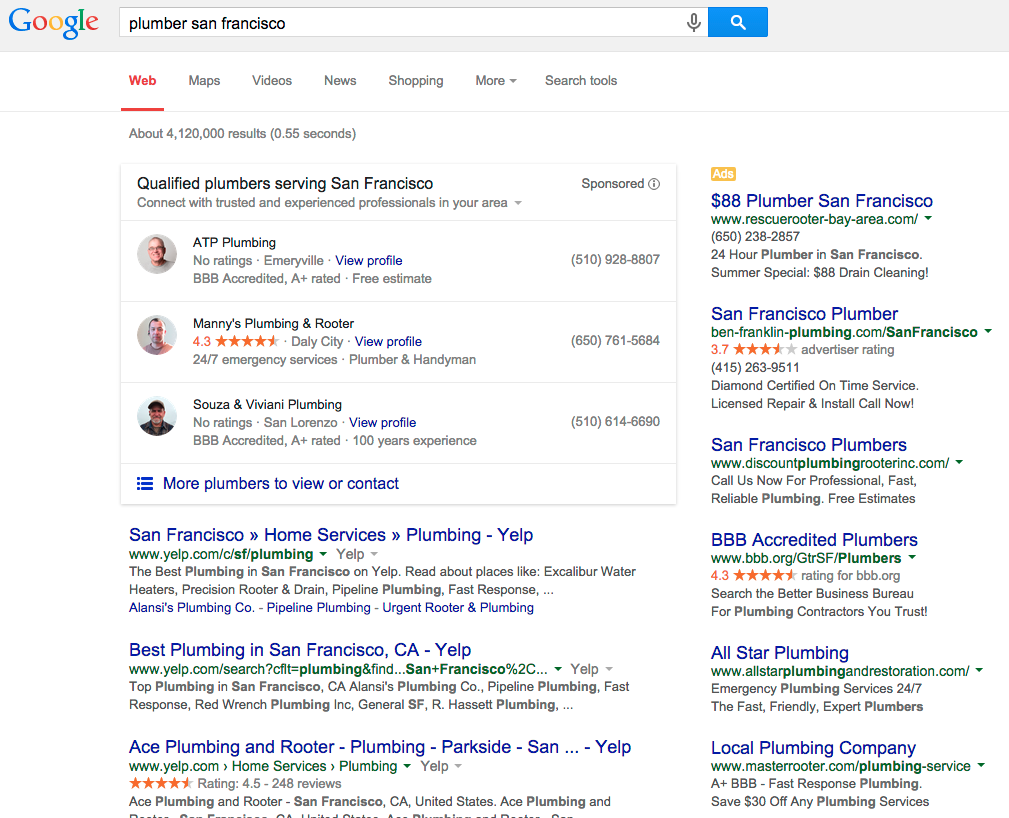Open the Sponsored info icon
Image resolution: width=1009 pixels, height=818 pixels.
654,184
